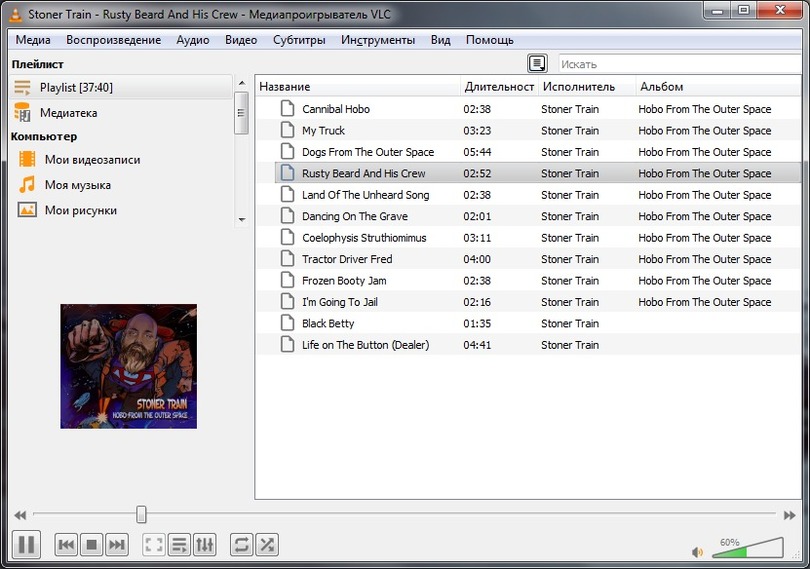This screenshot has height=569, width=810.
Task: Open the Медиа menu
Action: (33, 40)
